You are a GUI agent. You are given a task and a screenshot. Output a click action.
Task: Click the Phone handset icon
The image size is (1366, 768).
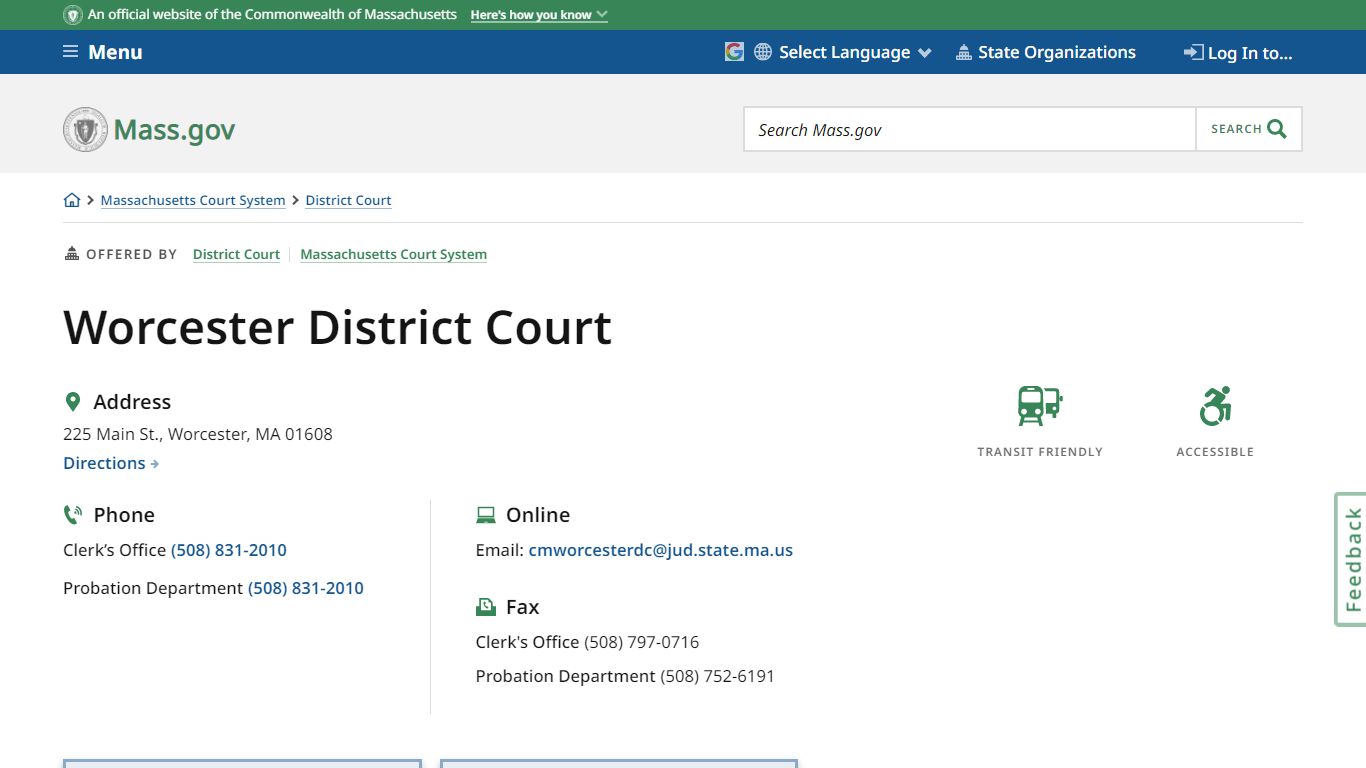pos(72,515)
